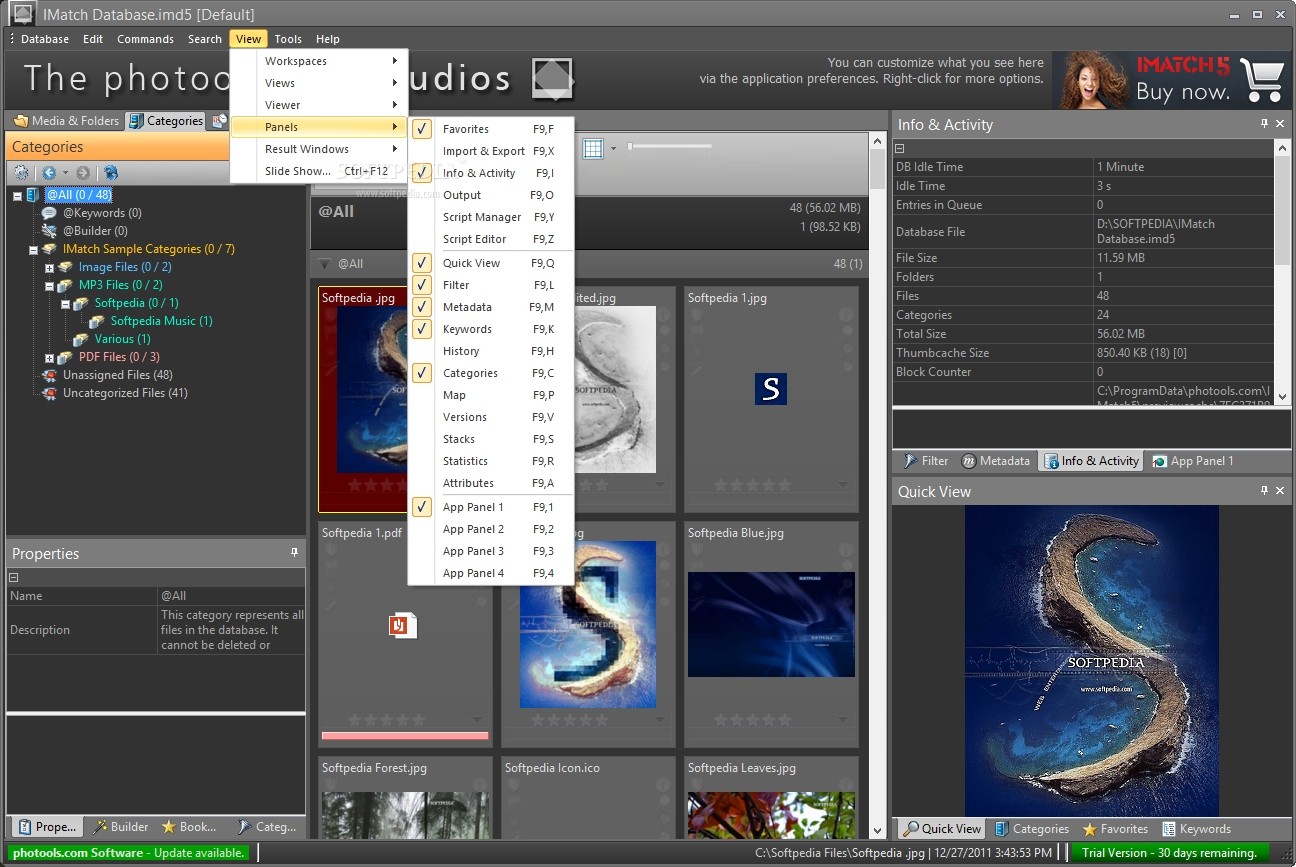Pin the Properties panel
The image size is (1296, 867).
pyautogui.click(x=294, y=552)
